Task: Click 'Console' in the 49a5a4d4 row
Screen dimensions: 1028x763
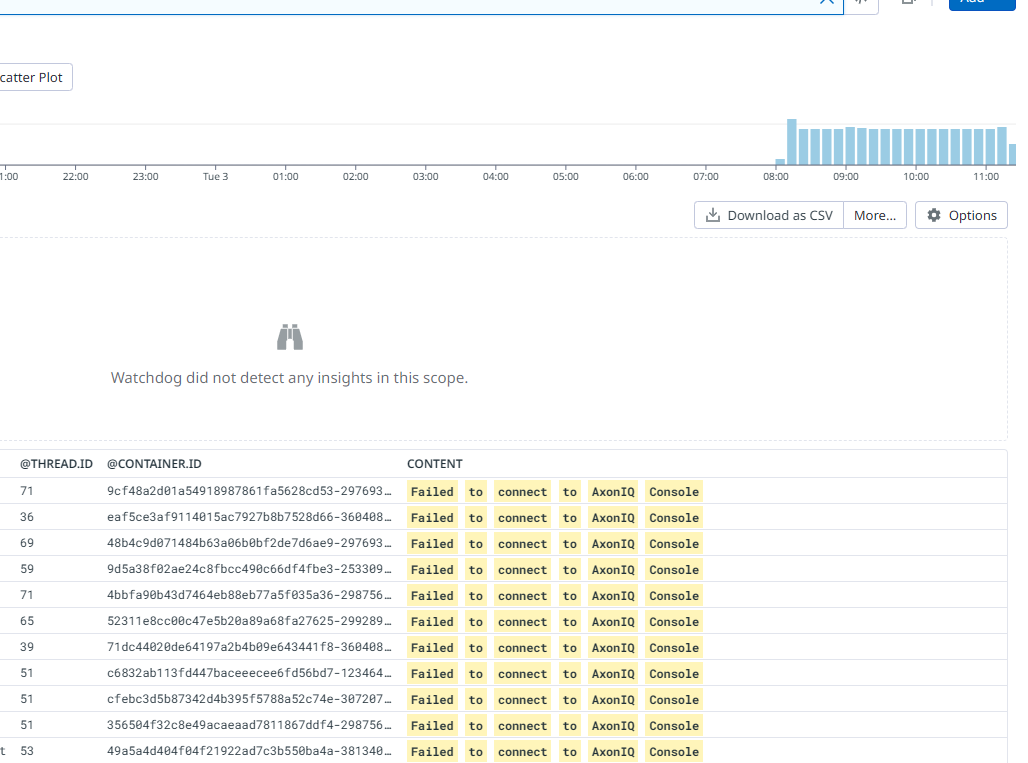Action: [x=674, y=752]
